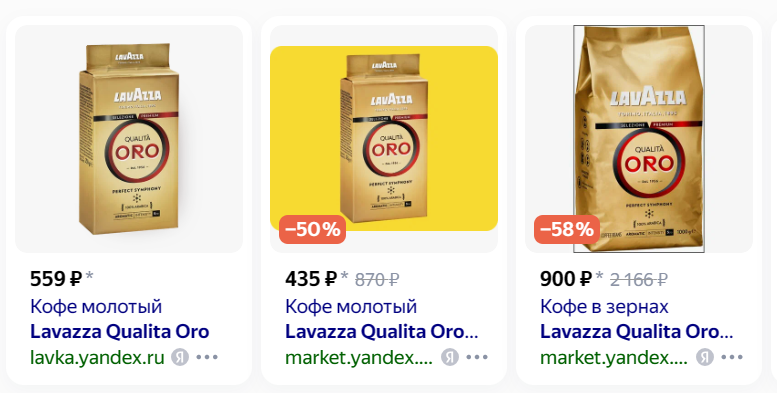The width and height of the screenshot is (777, 393).
Task: Click the 559 ₽ price
Action: [56, 279]
